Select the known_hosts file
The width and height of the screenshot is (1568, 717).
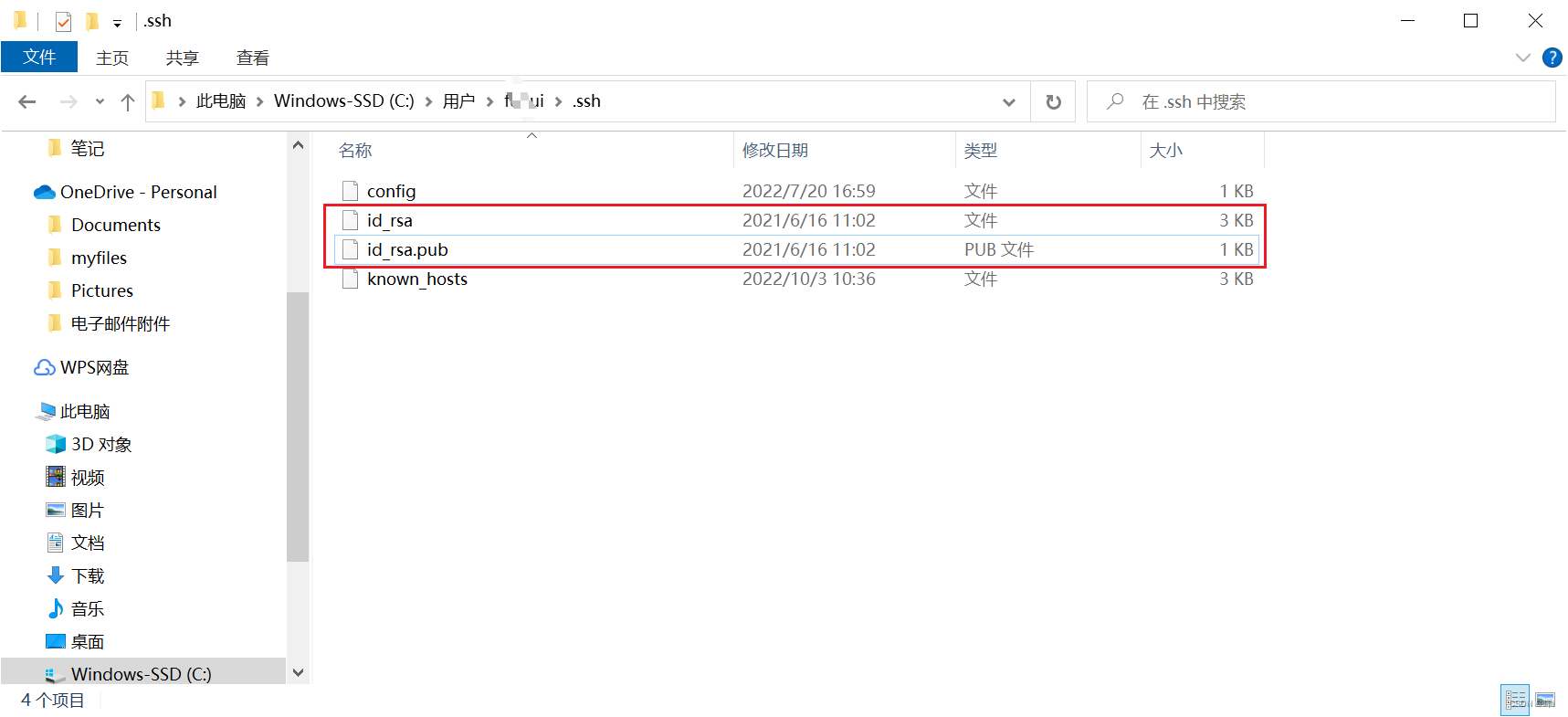pos(795,279)
